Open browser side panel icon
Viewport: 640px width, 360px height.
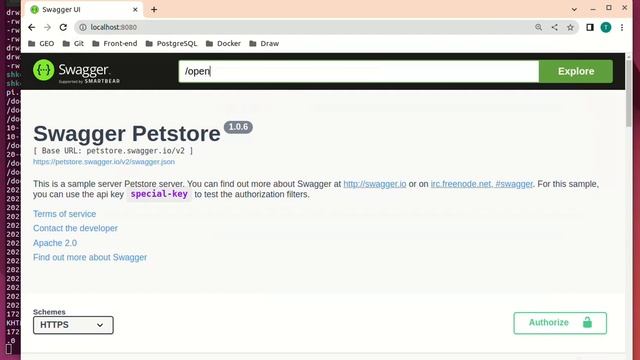point(590,27)
